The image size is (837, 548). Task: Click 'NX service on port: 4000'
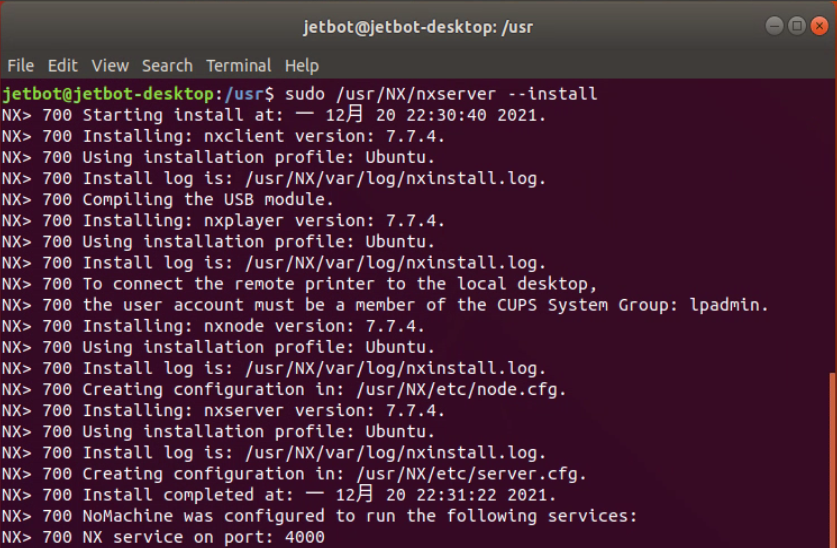203,537
